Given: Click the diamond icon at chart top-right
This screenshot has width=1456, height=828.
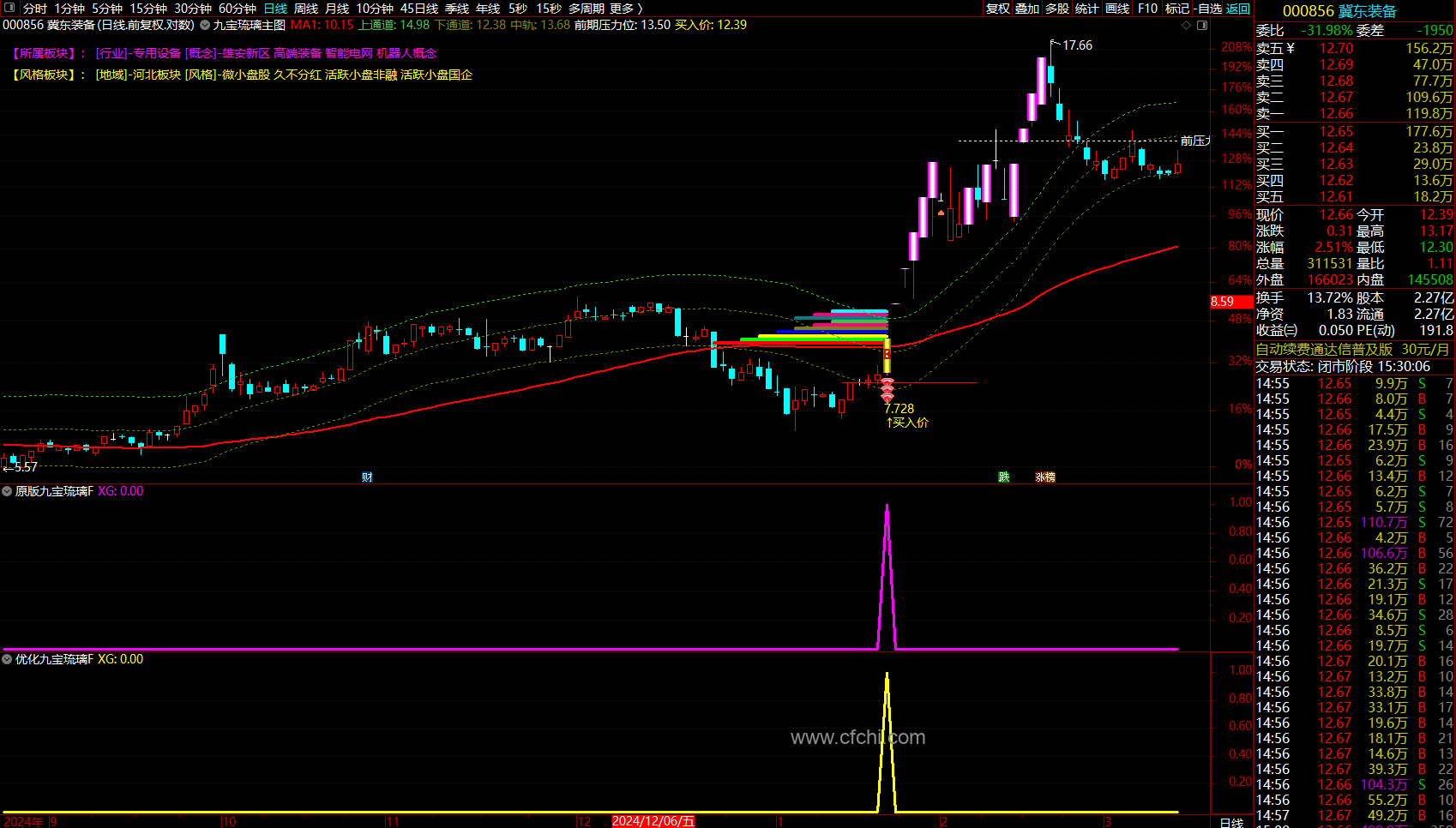Looking at the screenshot, I should (x=1187, y=25).
